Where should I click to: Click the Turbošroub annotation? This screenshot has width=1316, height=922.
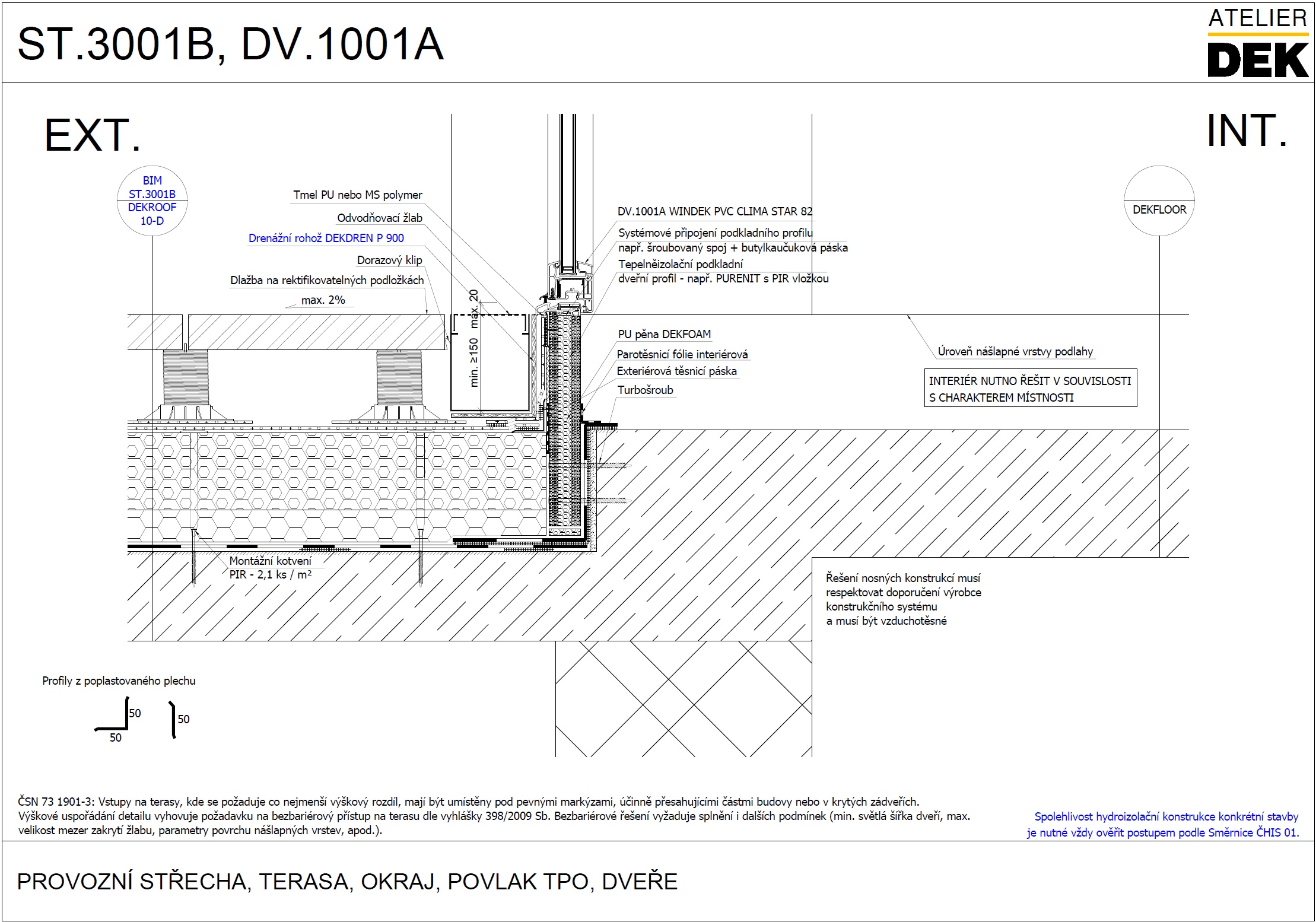[x=645, y=390]
